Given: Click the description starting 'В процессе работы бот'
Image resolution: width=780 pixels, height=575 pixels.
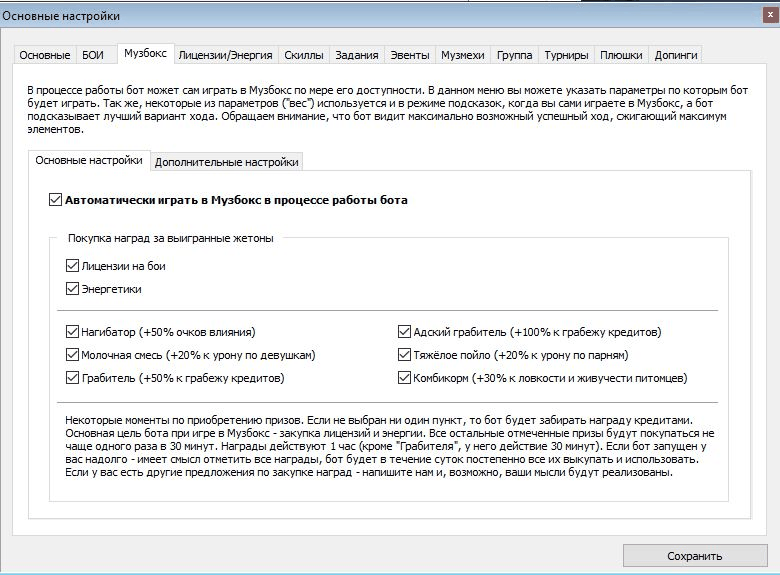Looking at the screenshot, I should 388,110.
